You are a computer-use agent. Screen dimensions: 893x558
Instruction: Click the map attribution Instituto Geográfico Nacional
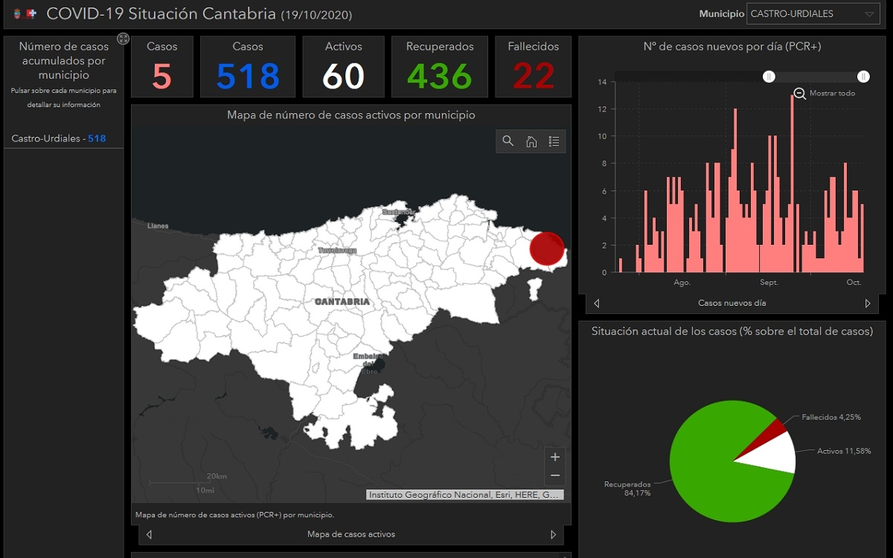465,495
